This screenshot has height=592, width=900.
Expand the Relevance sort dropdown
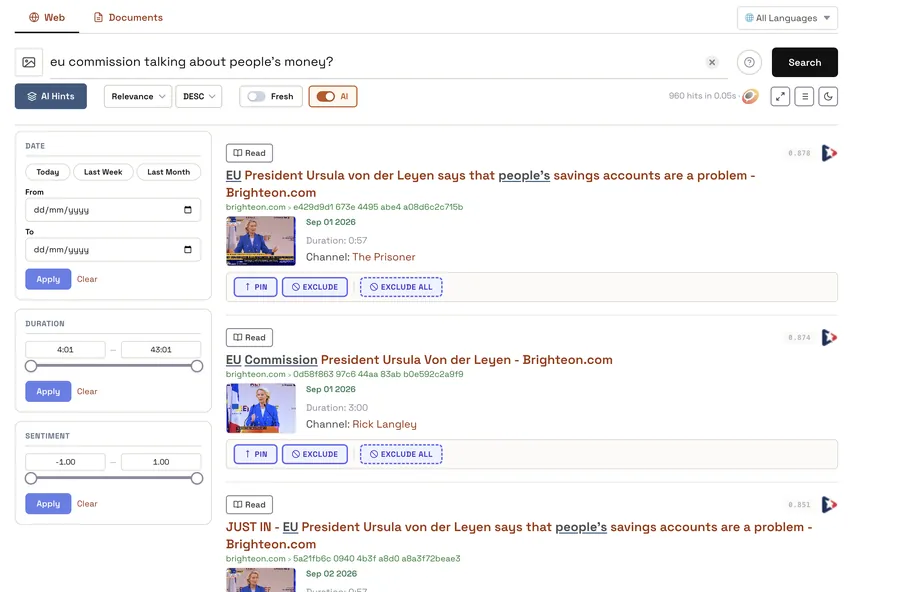tap(138, 96)
